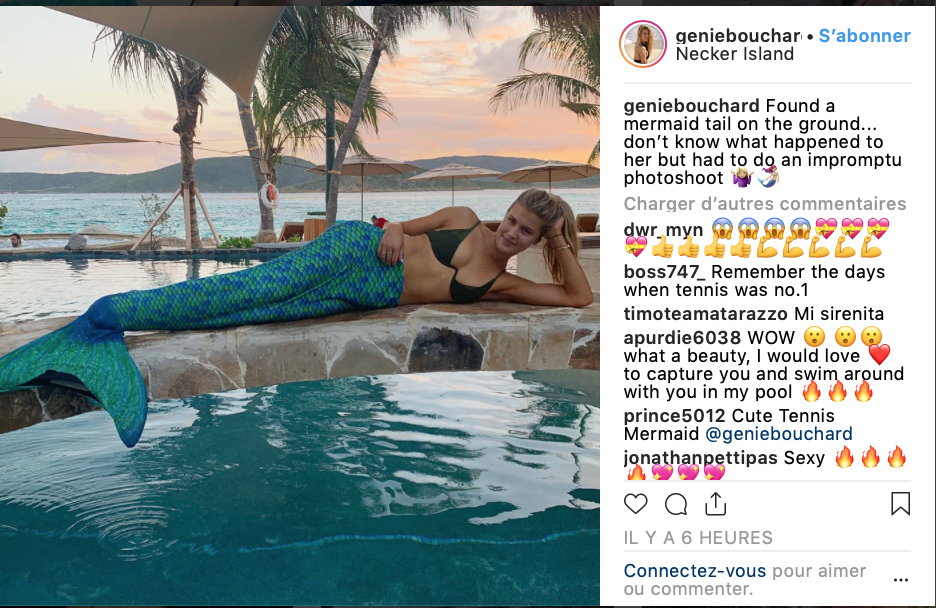Open the IL Y A 6 HEURES timestamp
936x608 pixels.
coord(698,538)
